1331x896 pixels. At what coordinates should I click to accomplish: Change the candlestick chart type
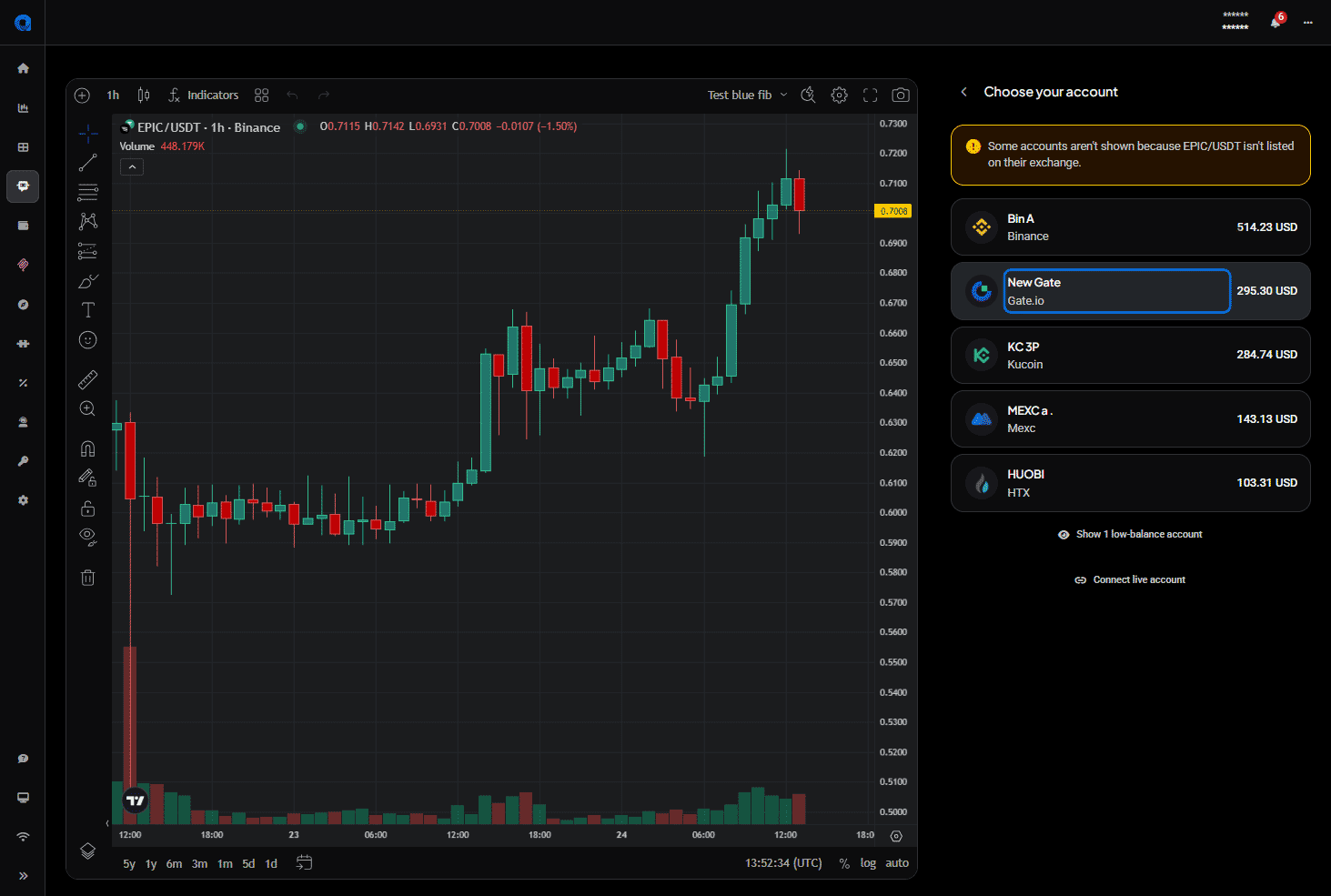[x=144, y=95]
